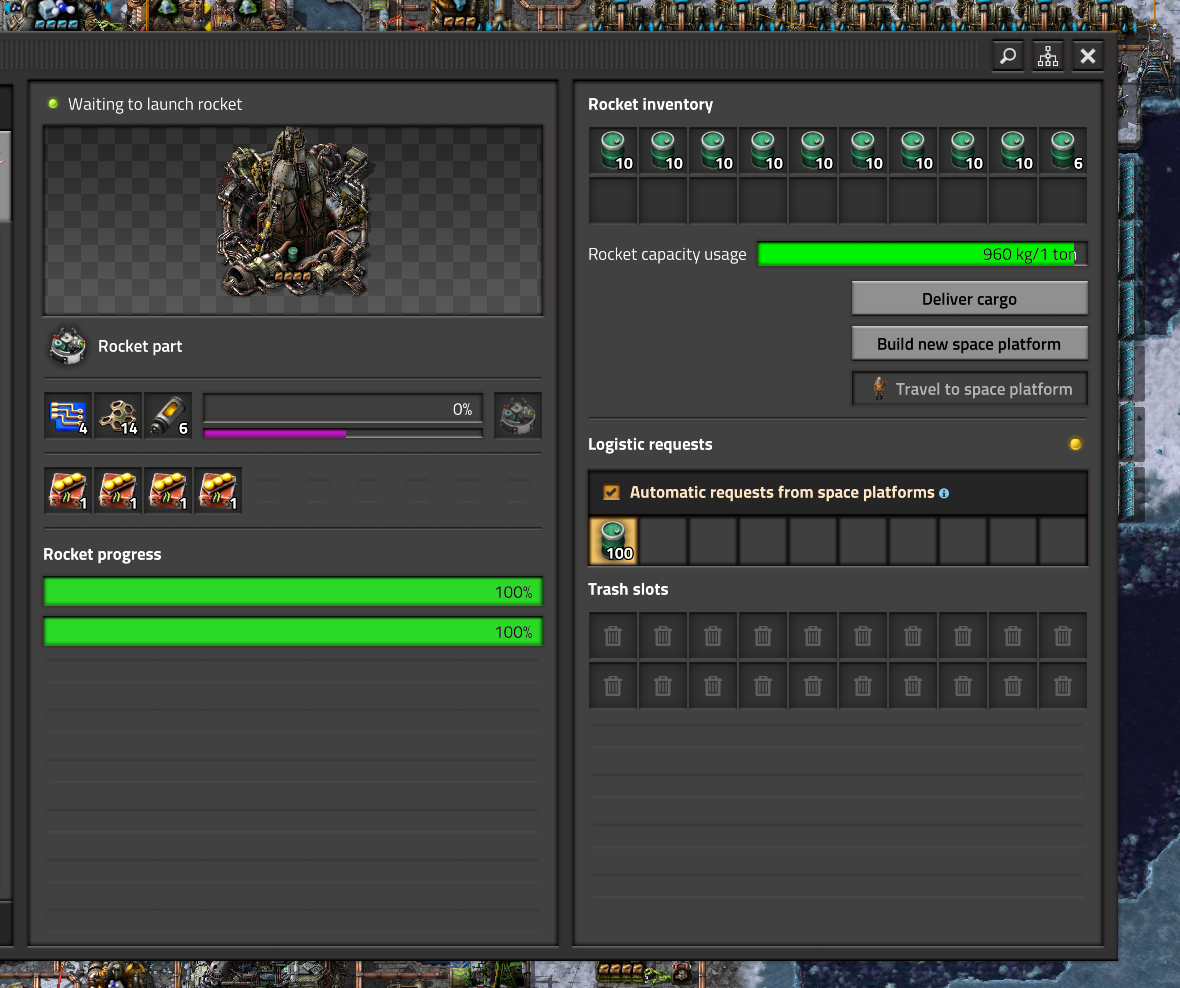Select the barrel logistic request slot showing 100
Image resolution: width=1180 pixels, height=988 pixels.
(613, 541)
